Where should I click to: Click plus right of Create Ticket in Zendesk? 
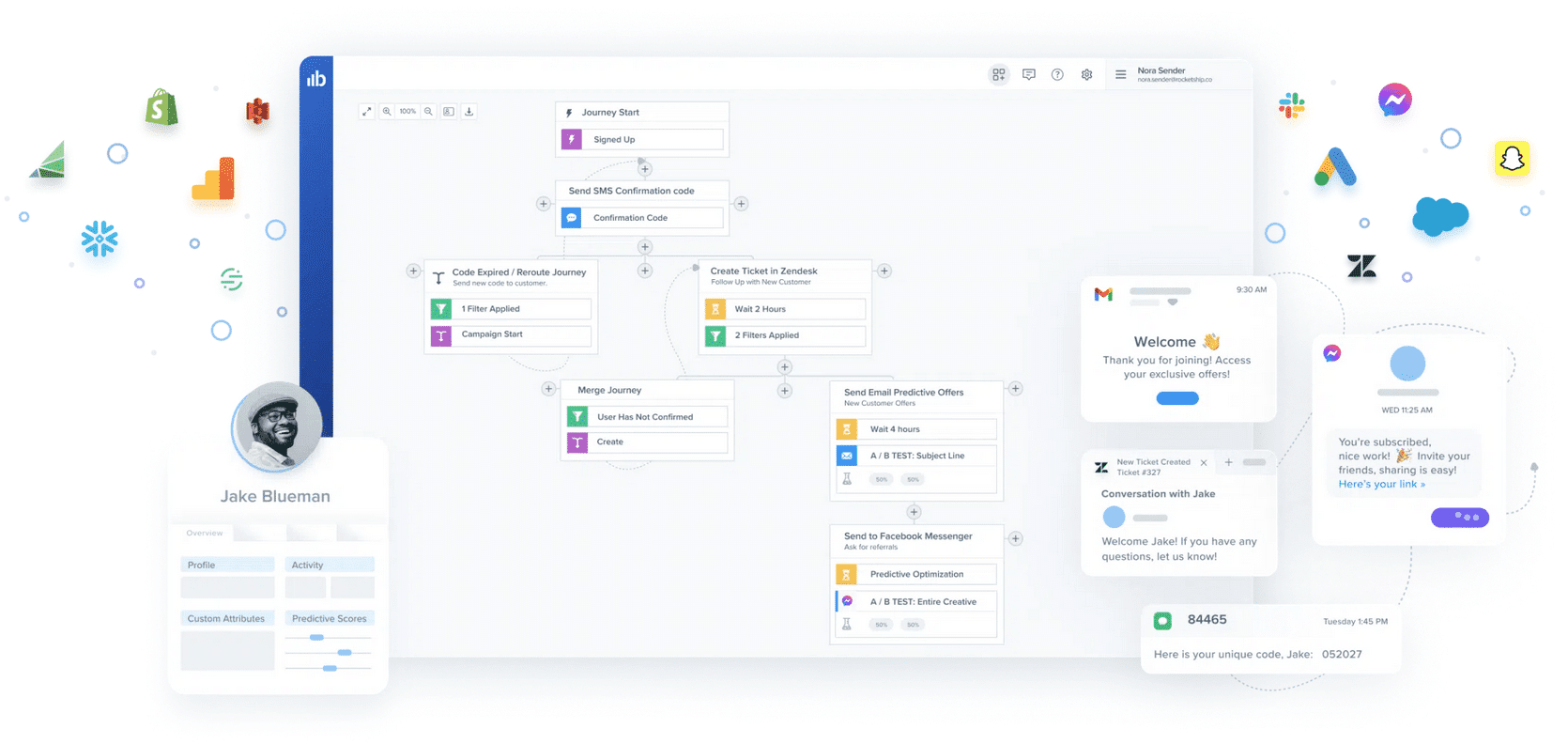click(x=884, y=271)
